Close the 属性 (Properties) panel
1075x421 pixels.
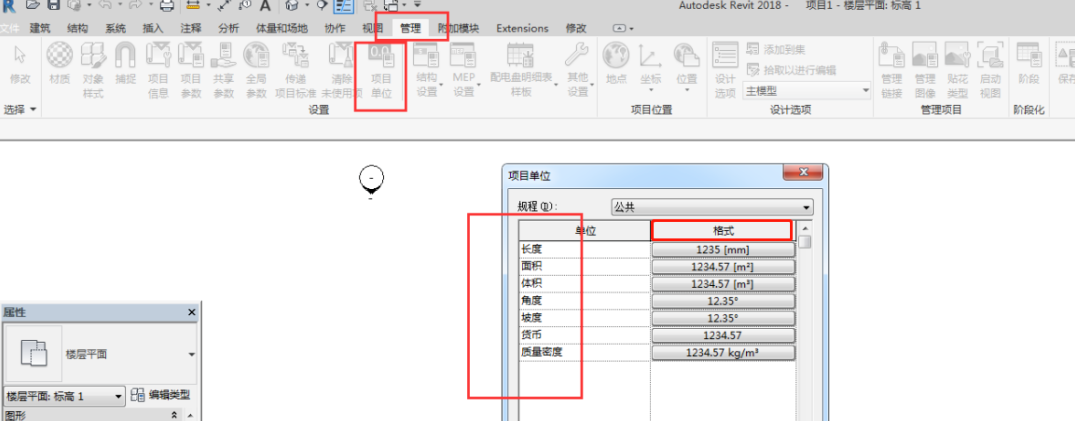point(192,312)
